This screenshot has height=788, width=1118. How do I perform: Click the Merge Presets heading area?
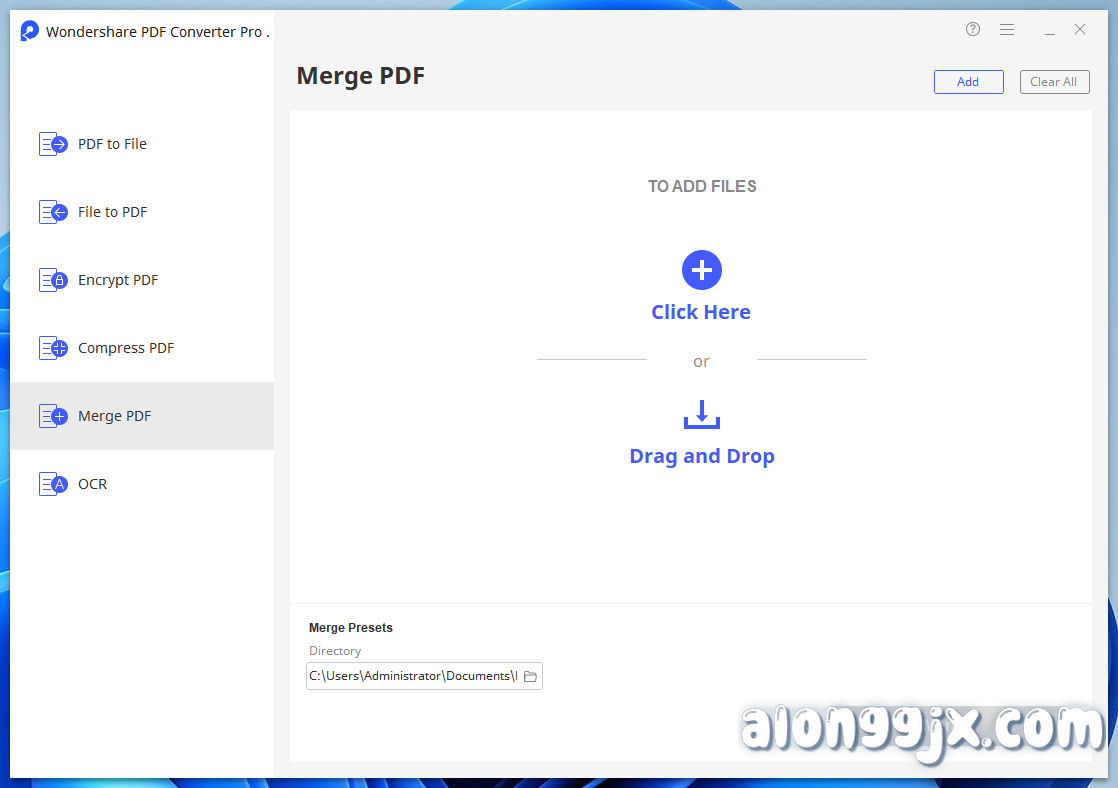click(350, 627)
